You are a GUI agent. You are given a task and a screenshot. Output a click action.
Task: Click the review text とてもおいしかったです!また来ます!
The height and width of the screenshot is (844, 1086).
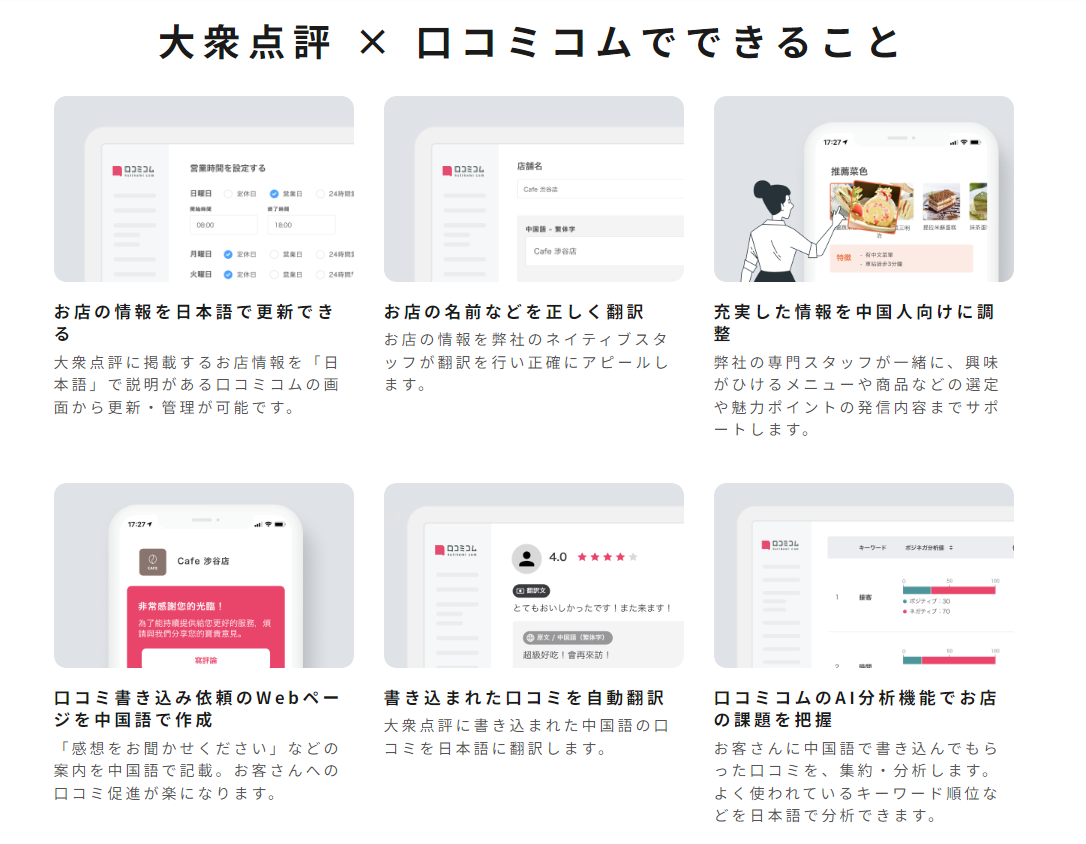(592, 608)
